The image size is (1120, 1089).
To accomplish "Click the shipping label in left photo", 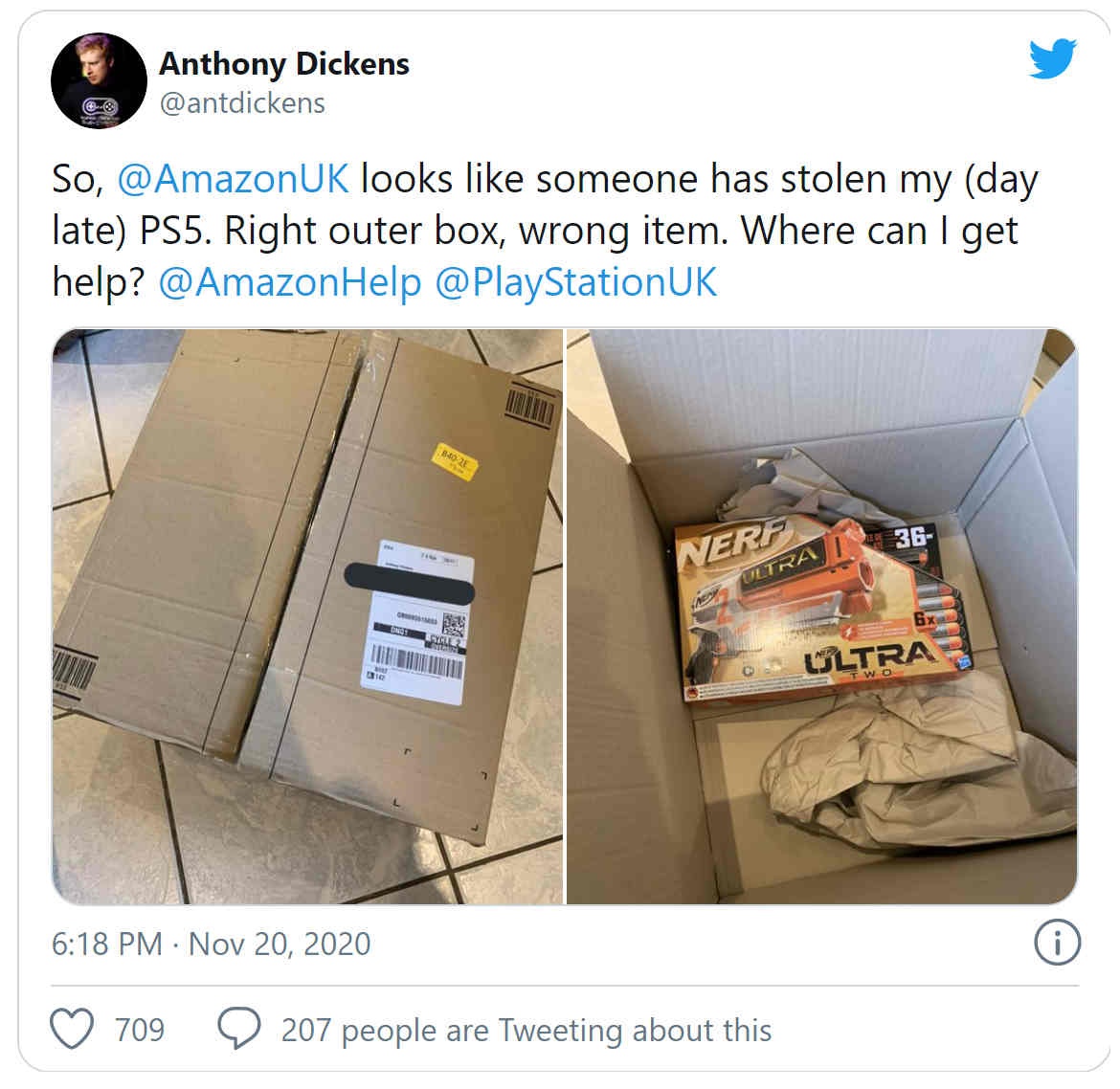I will coord(416,622).
